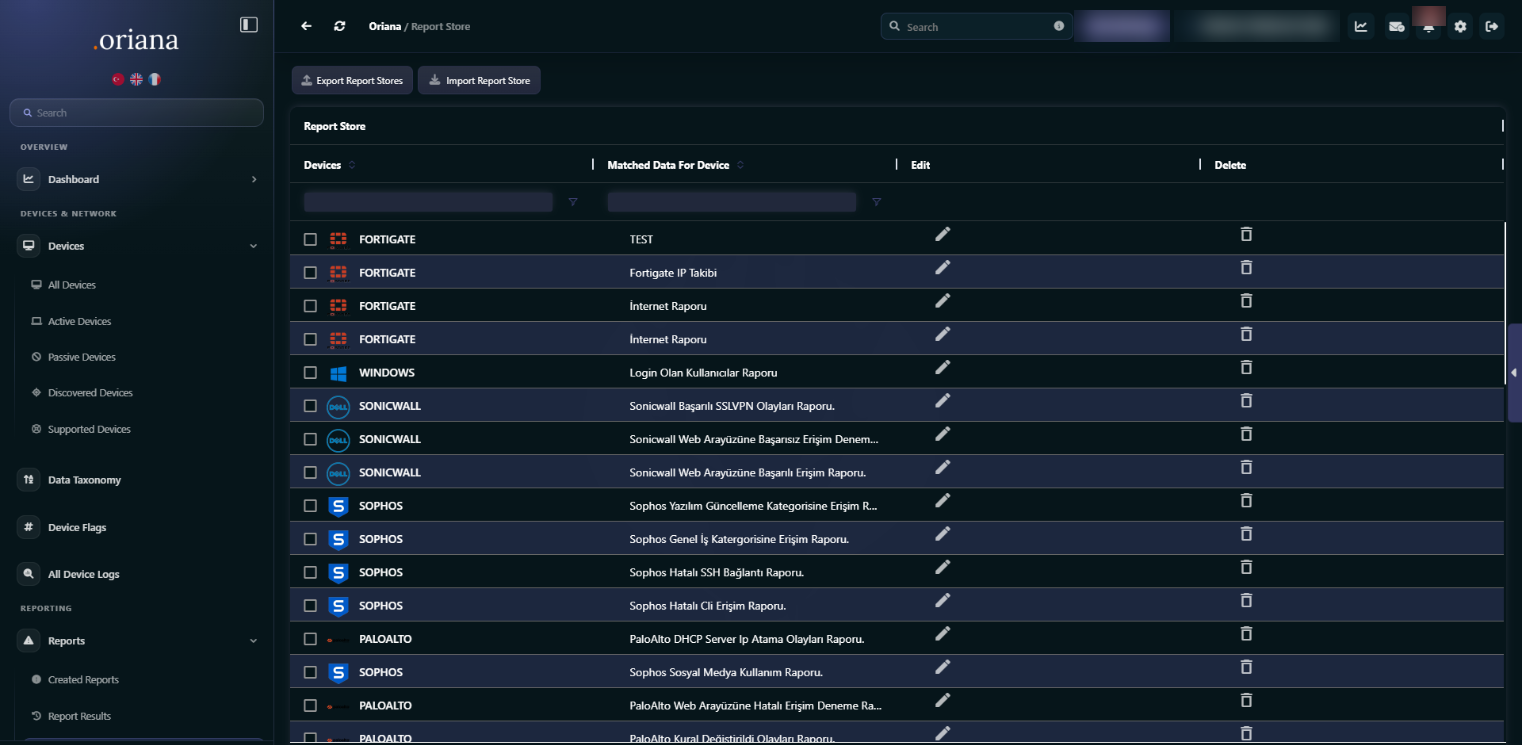Delete Login Olan Kullanıcılar Raporu entry

1246,367
